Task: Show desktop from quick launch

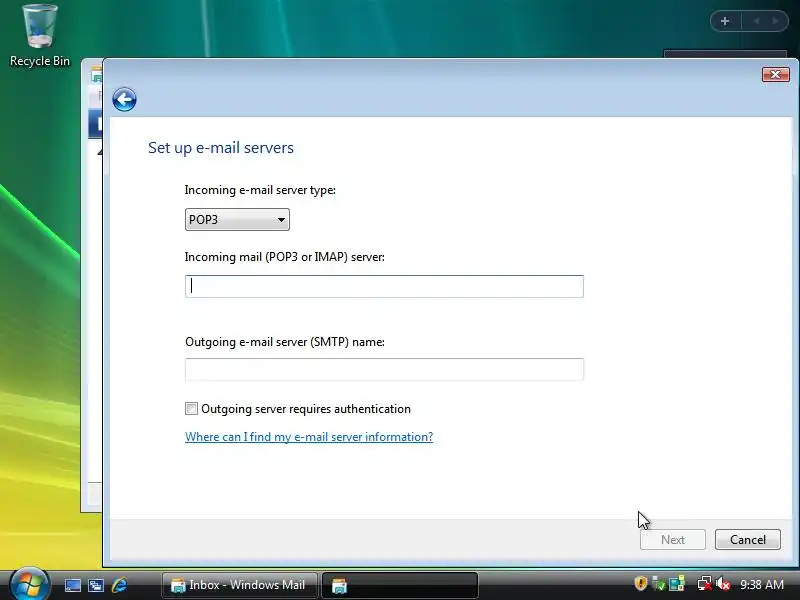Action: click(72, 585)
